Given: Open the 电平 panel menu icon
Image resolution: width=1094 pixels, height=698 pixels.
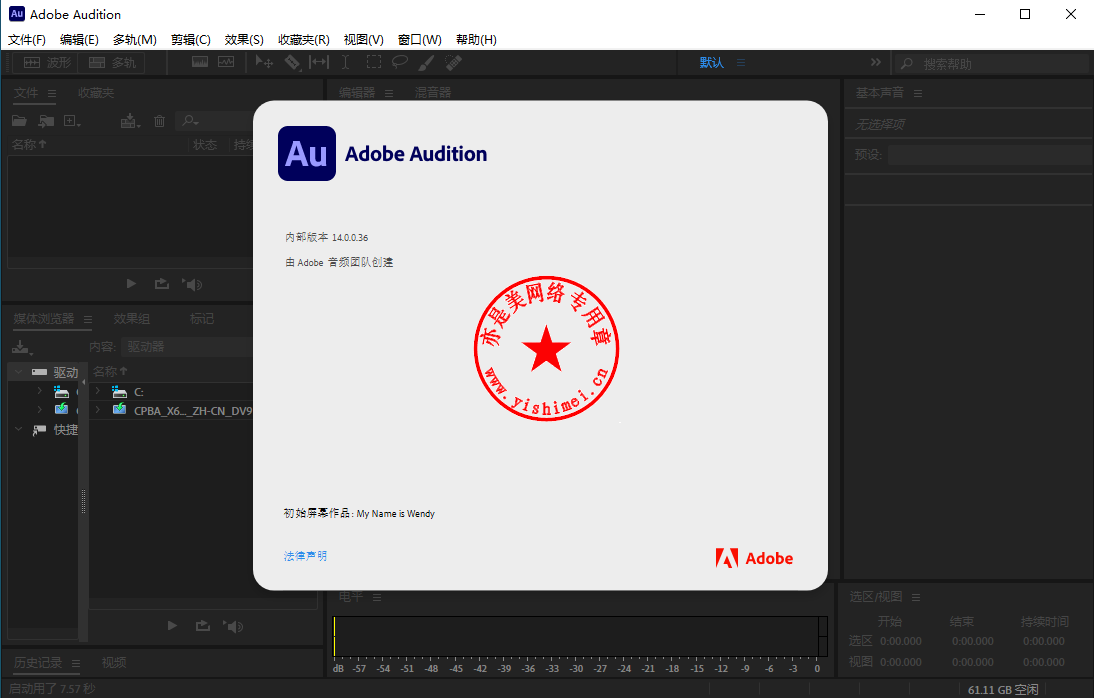Looking at the screenshot, I should click(377, 597).
